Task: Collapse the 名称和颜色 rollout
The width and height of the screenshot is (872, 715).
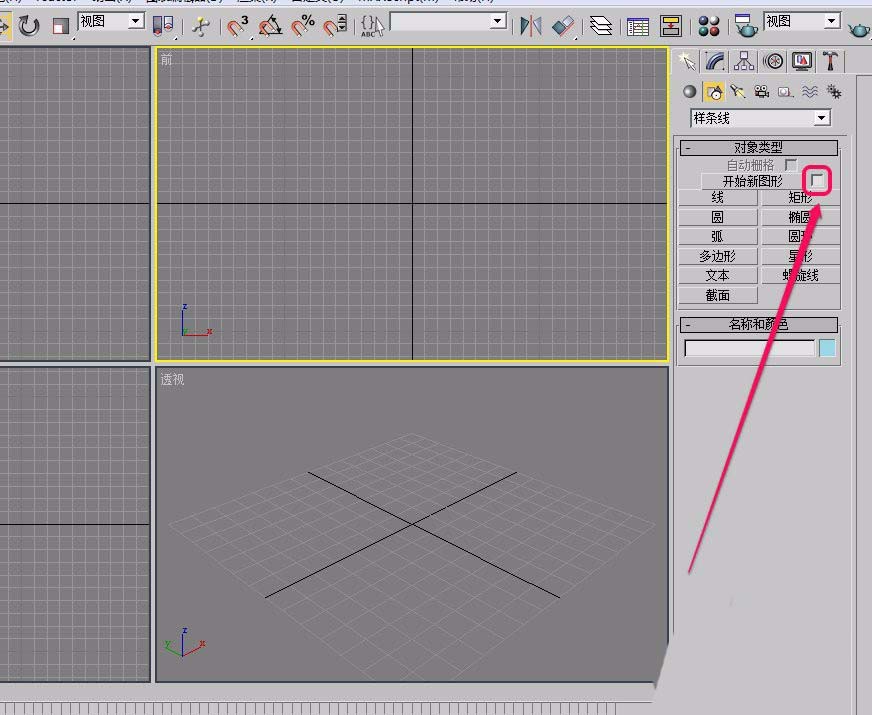Action: coord(759,324)
